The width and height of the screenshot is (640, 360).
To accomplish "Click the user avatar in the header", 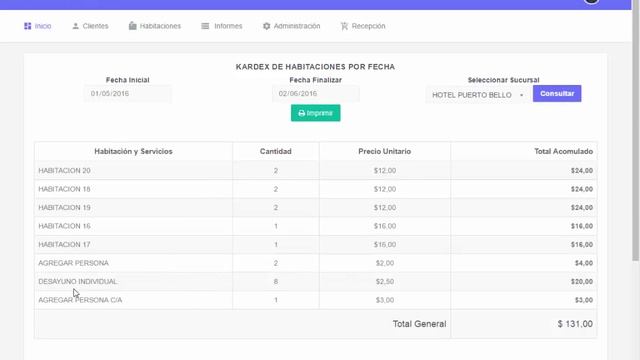I will 591,2.
